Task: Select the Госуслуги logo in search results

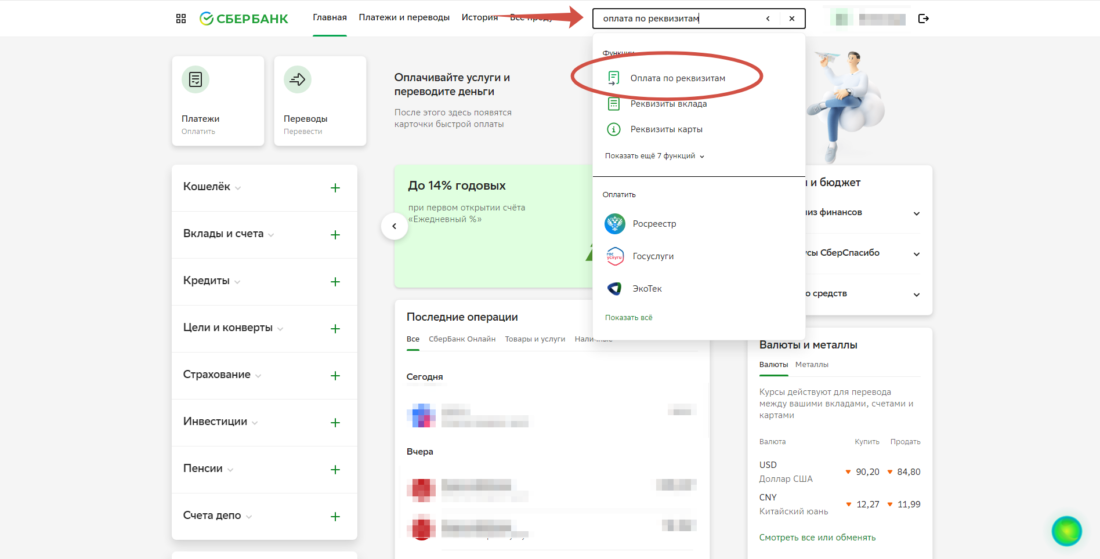Action: pyautogui.click(x=614, y=256)
